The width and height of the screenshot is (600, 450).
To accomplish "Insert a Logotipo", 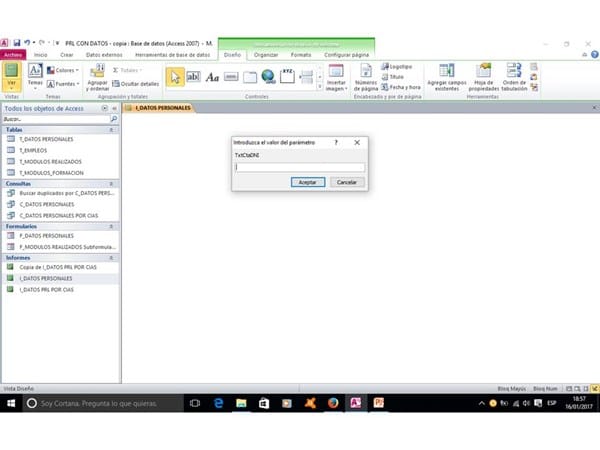I will tap(396, 67).
